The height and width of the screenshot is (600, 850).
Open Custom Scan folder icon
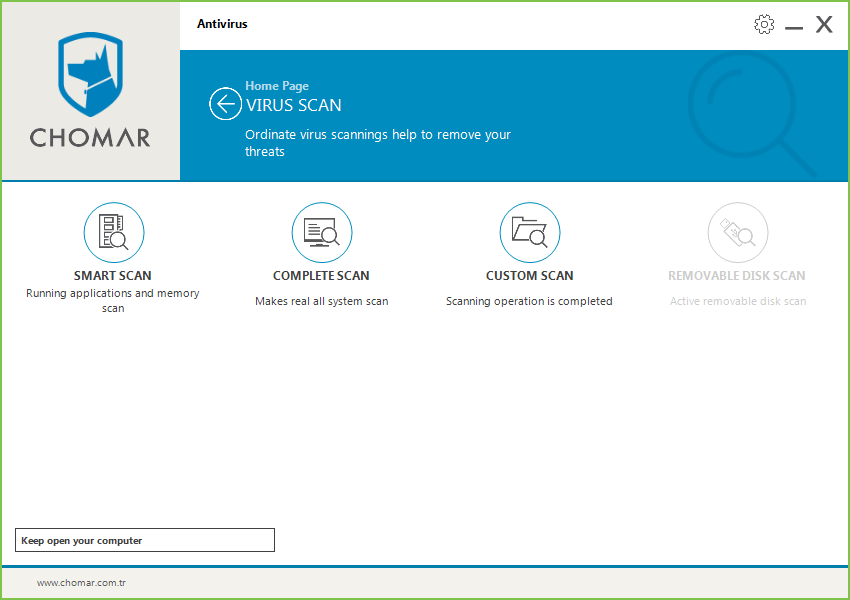[530, 233]
